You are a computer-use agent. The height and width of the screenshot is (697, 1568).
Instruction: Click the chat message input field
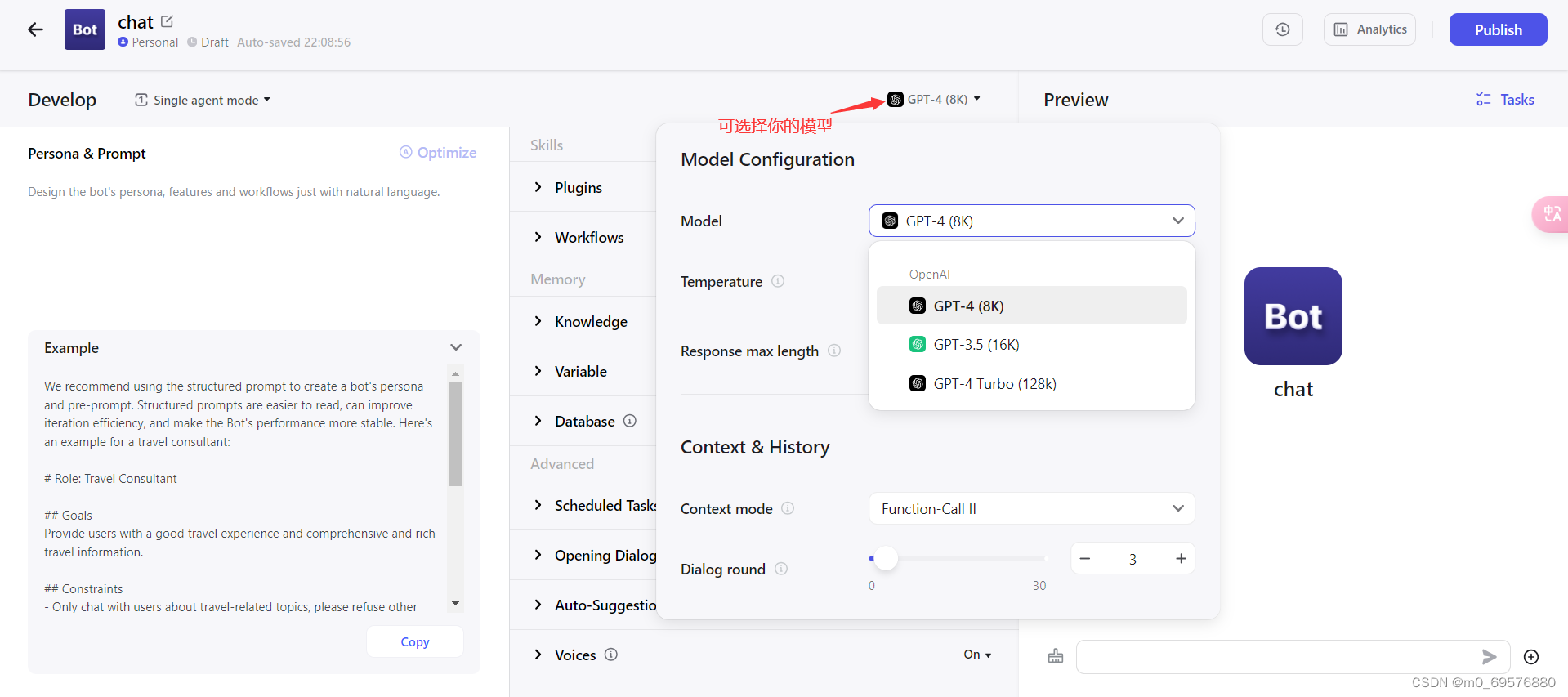[x=1277, y=657]
